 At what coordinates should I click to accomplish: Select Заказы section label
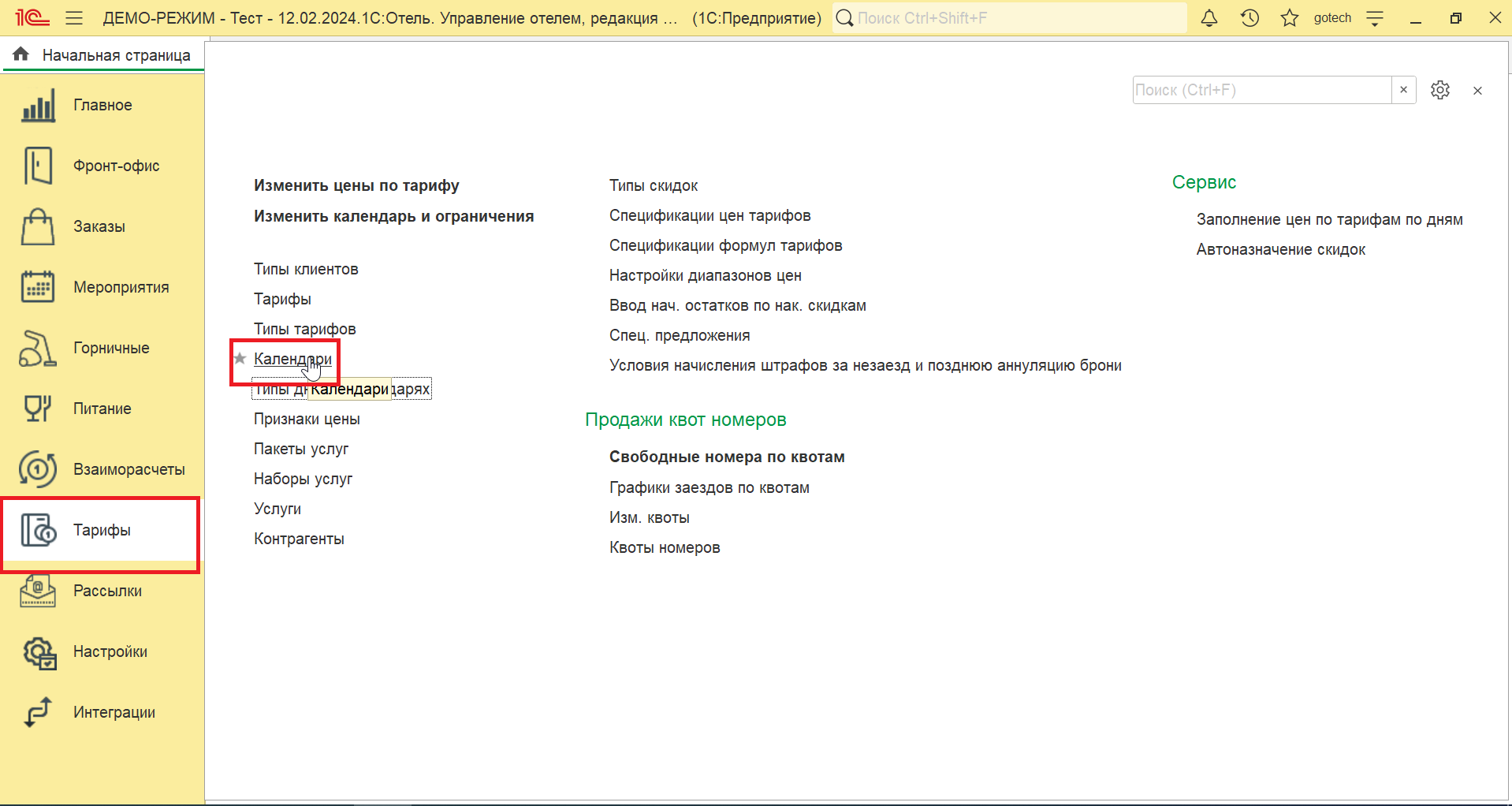point(99,226)
